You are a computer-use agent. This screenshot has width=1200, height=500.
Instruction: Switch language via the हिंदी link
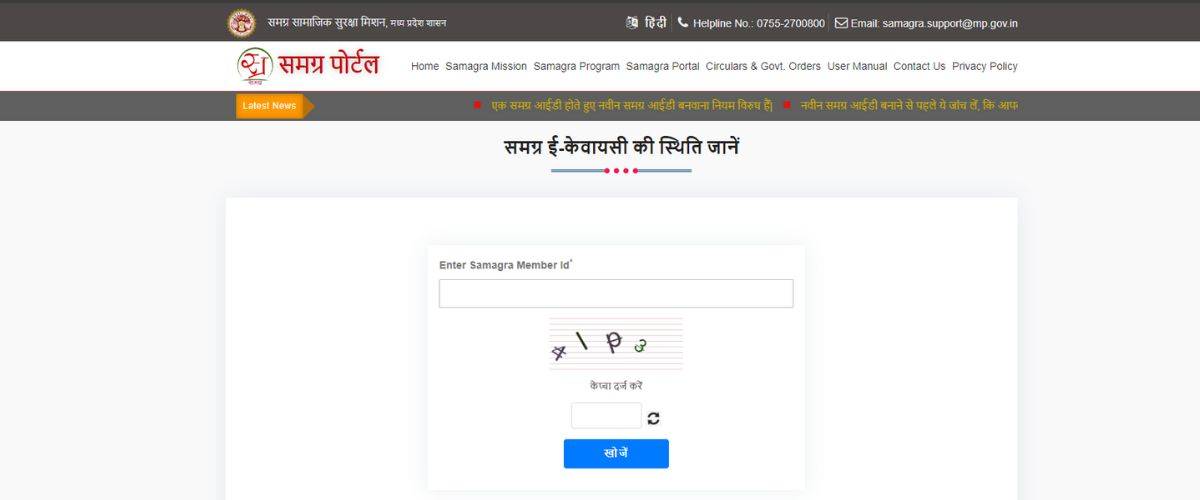655,22
